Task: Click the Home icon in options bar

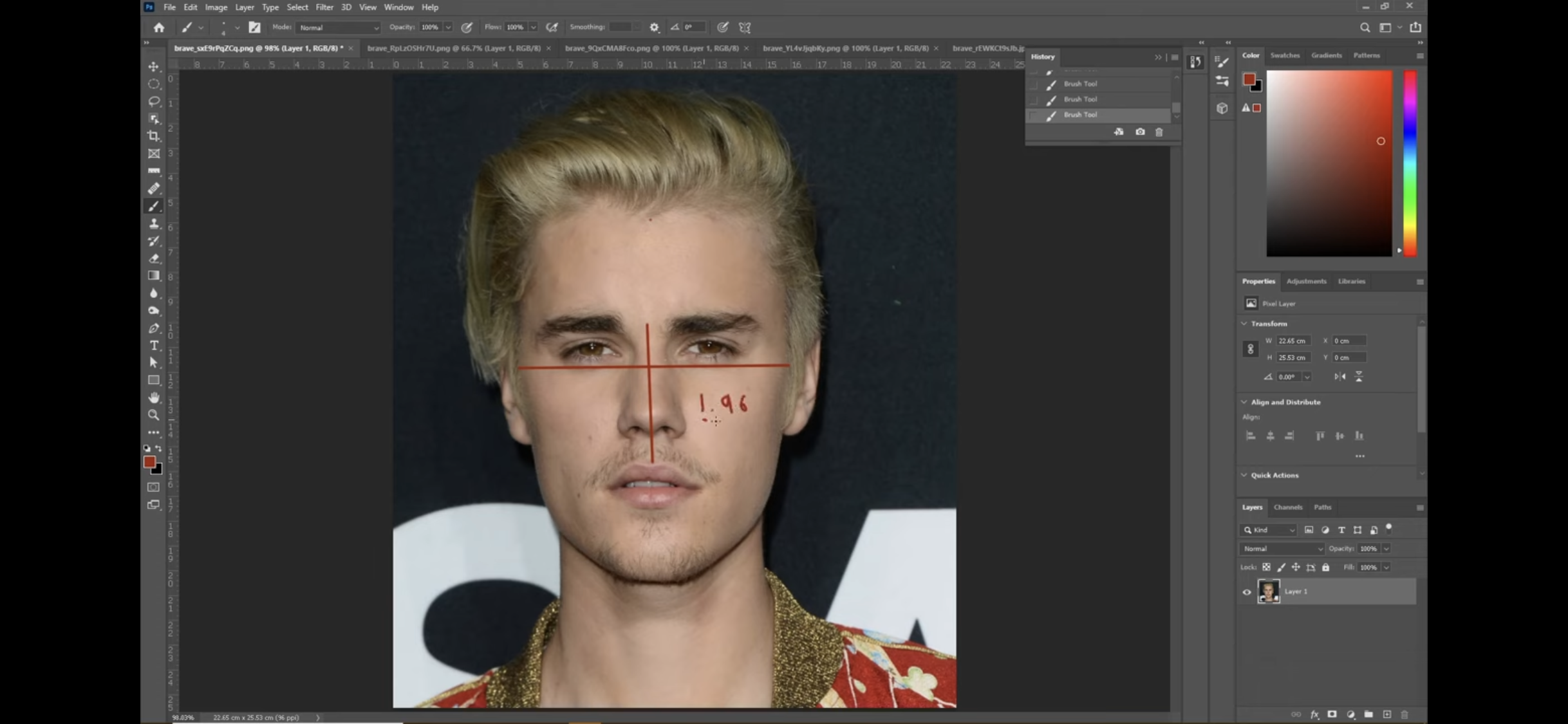Action: pyautogui.click(x=159, y=27)
